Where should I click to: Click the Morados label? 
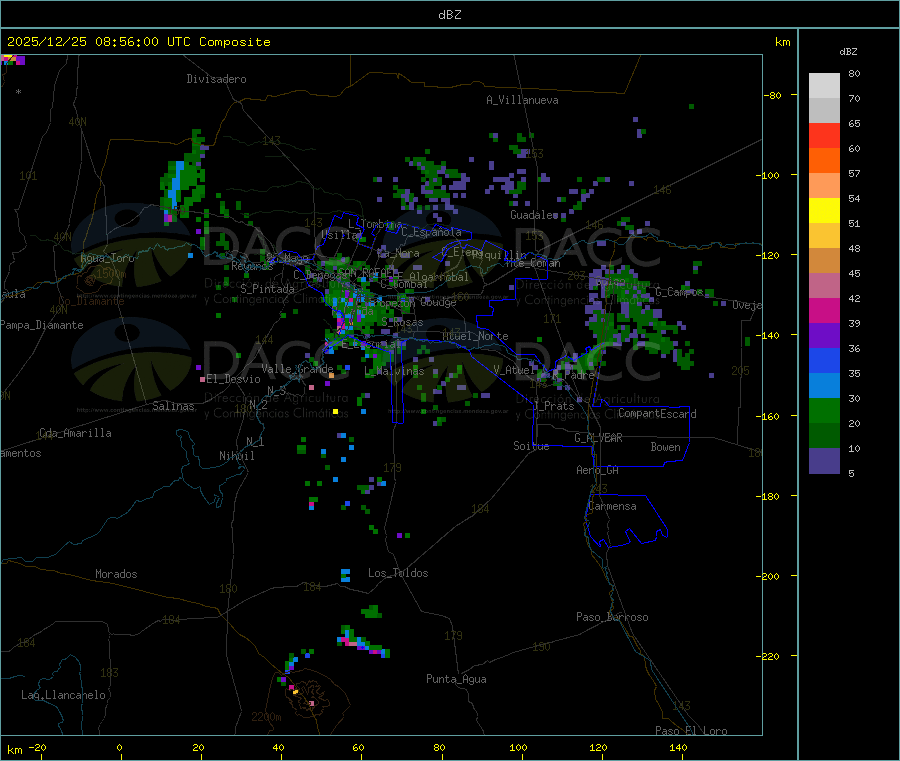coord(117,574)
